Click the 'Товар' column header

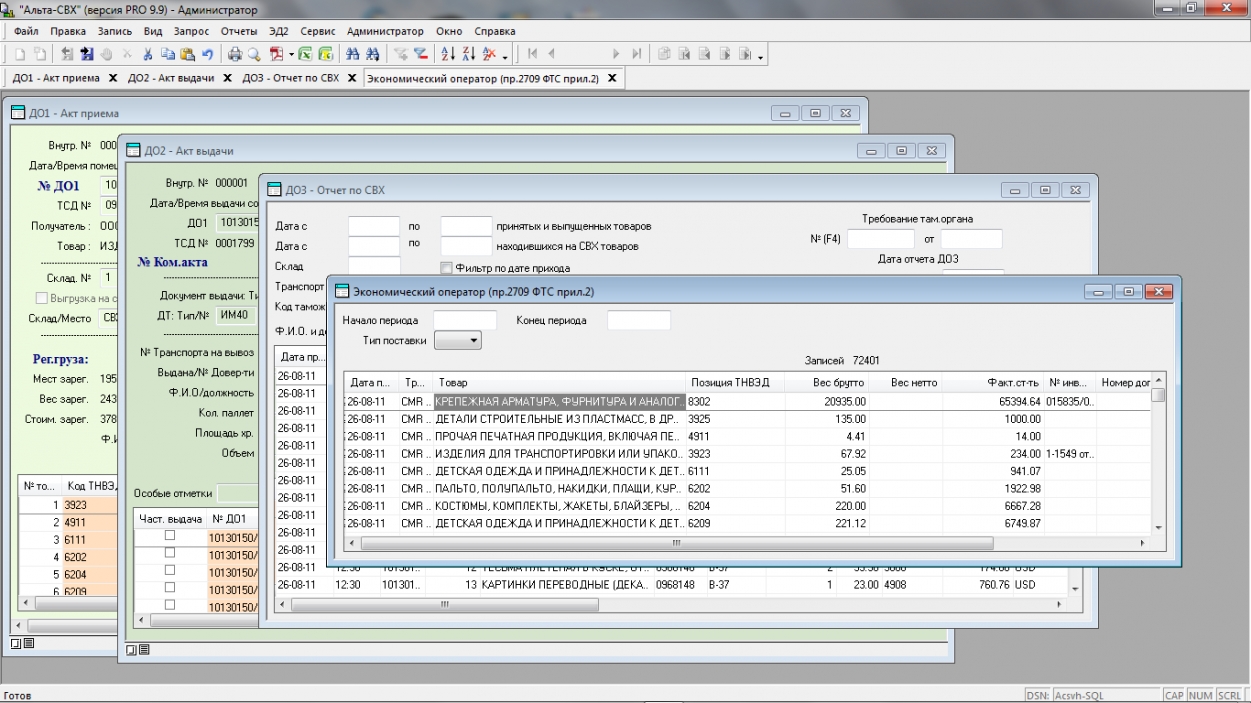coord(453,383)
